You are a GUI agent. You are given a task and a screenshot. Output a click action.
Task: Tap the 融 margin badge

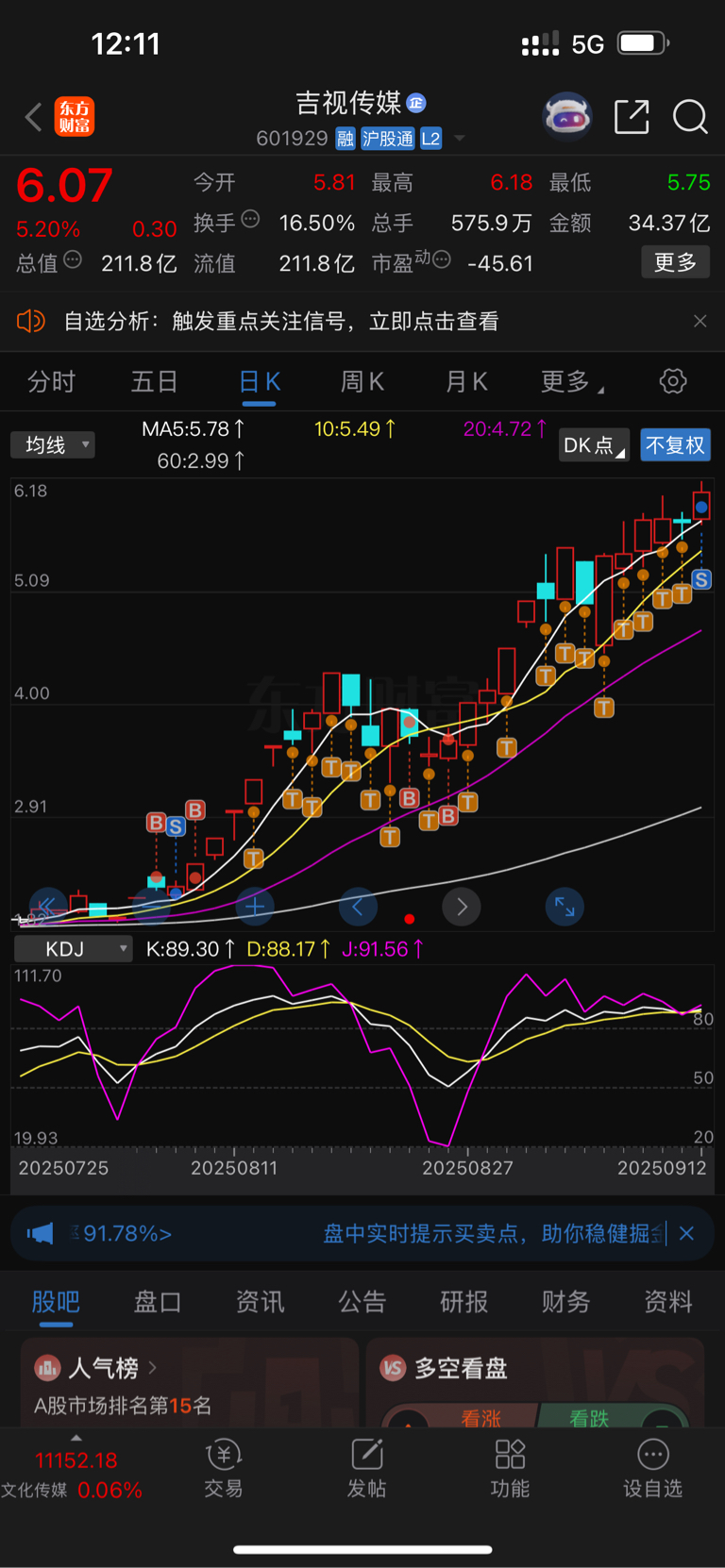pos(346,139)
